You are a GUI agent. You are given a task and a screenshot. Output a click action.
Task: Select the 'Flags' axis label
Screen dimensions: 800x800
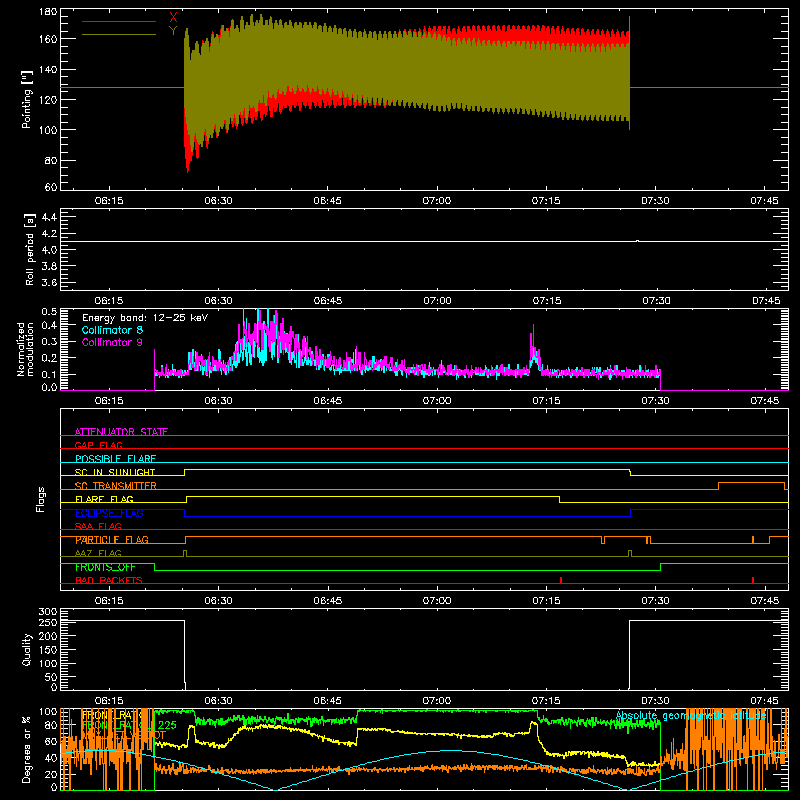pos(40,499)
